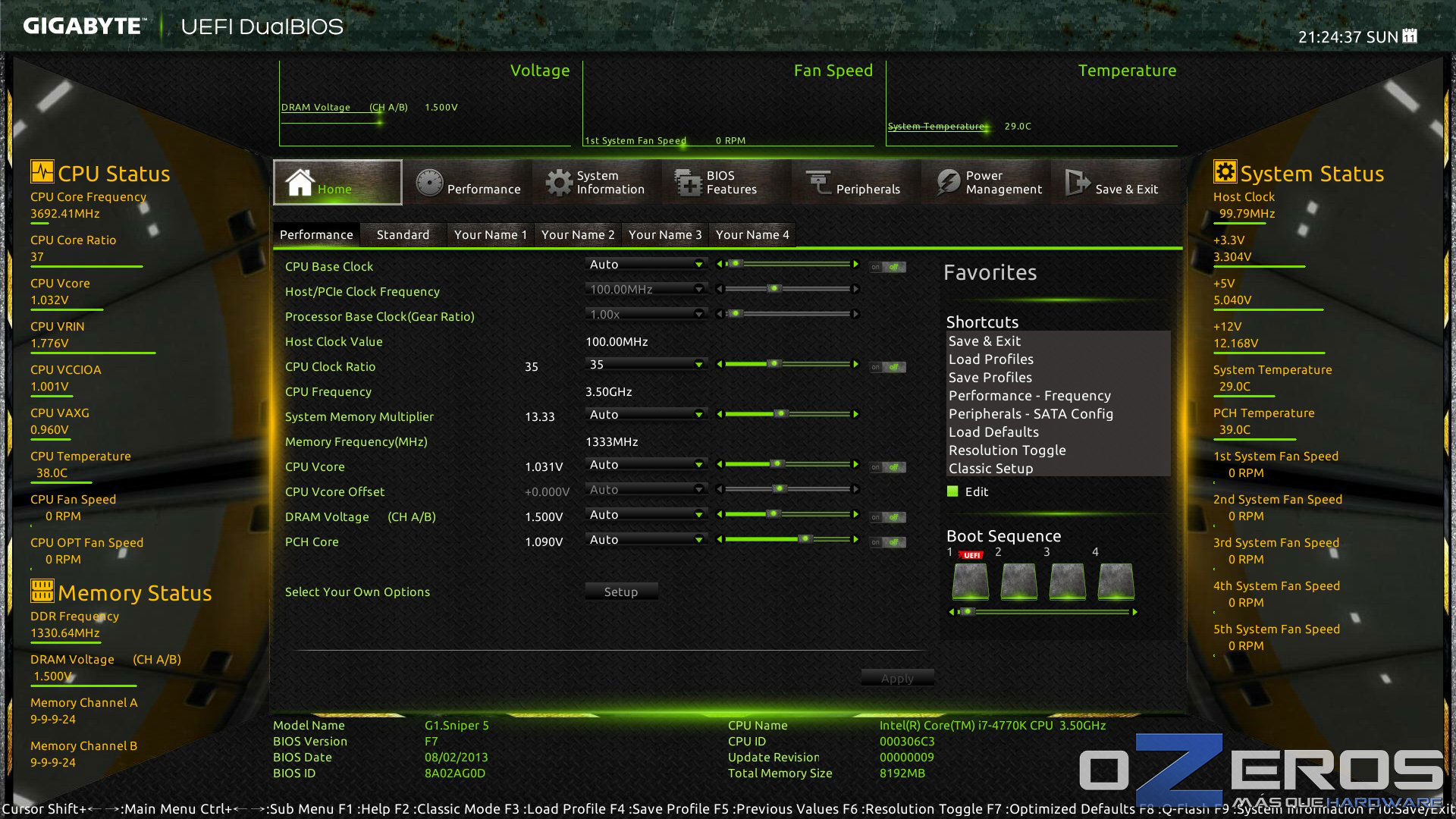The image size is (1456, 819).
Task: Open CPU Base Clock Auto dropdown
Action: coord(646,264)
